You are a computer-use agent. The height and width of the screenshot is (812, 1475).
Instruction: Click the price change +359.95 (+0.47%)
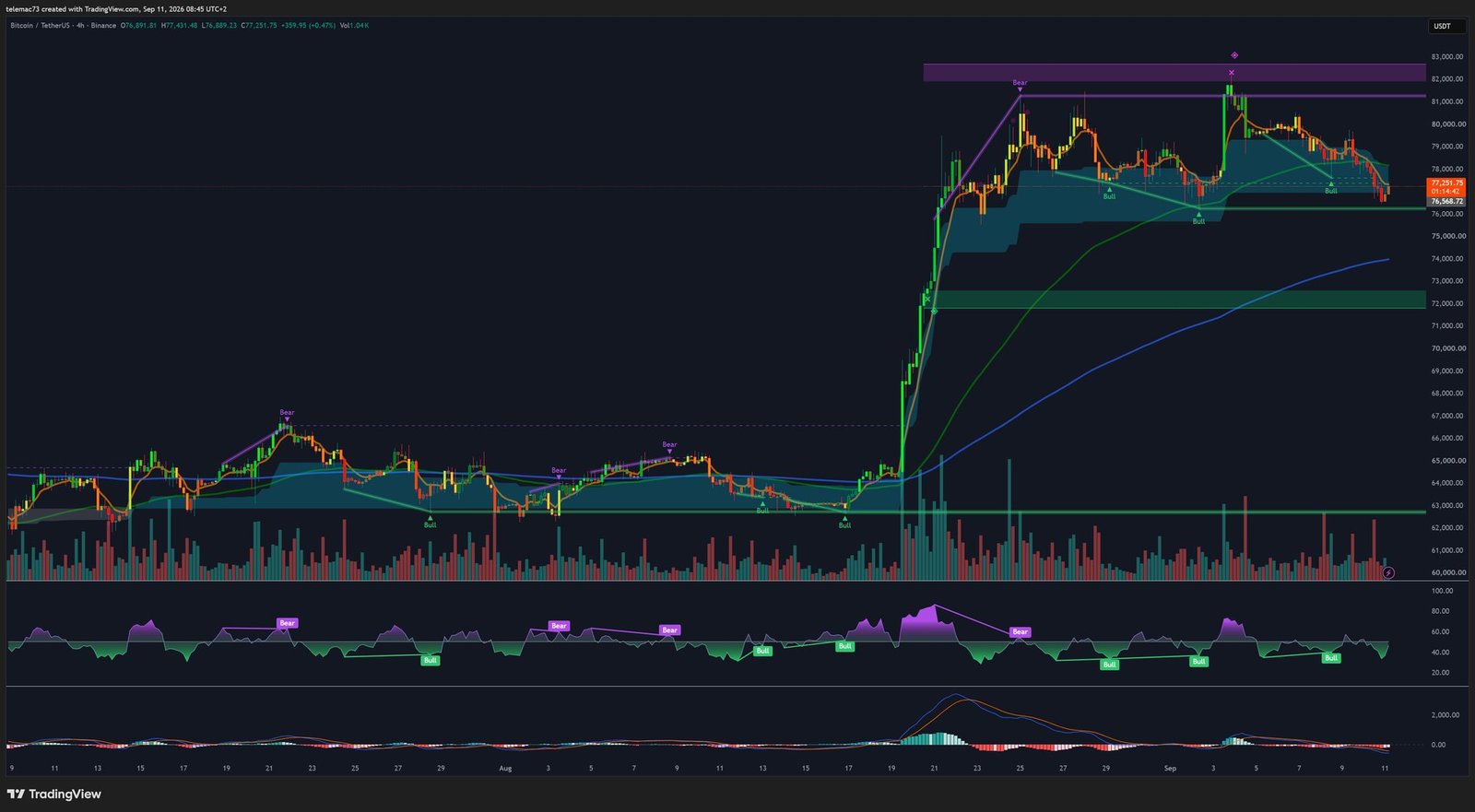click(x=308, y=26)
